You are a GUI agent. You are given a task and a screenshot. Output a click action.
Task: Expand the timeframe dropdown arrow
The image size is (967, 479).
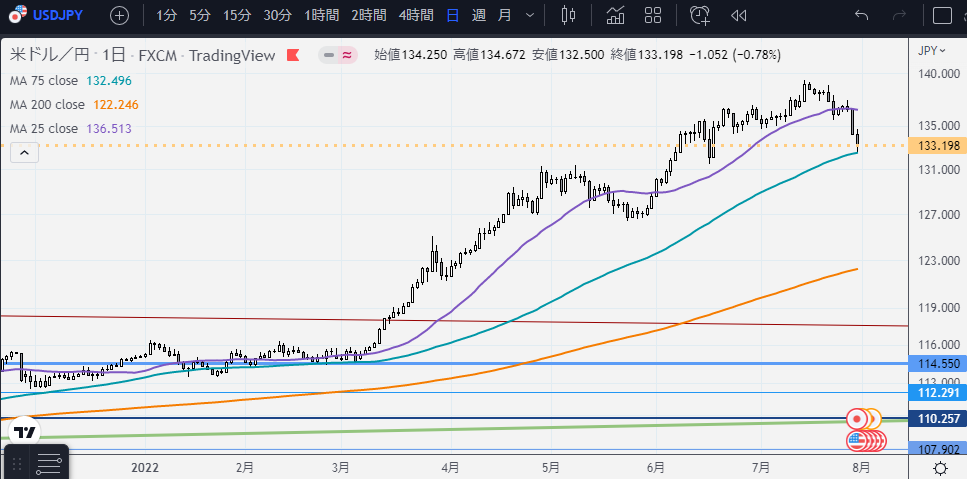530,15
